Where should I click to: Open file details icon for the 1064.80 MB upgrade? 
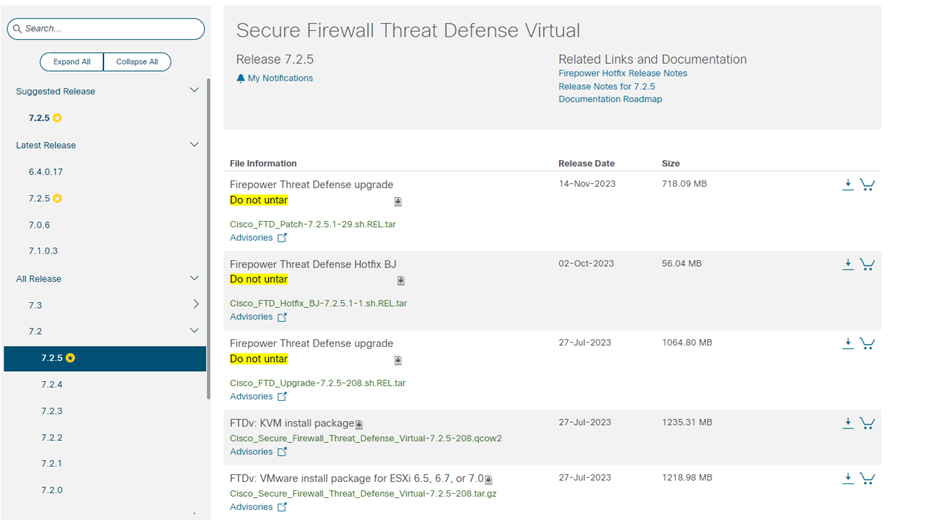click(x=398, y=360)
